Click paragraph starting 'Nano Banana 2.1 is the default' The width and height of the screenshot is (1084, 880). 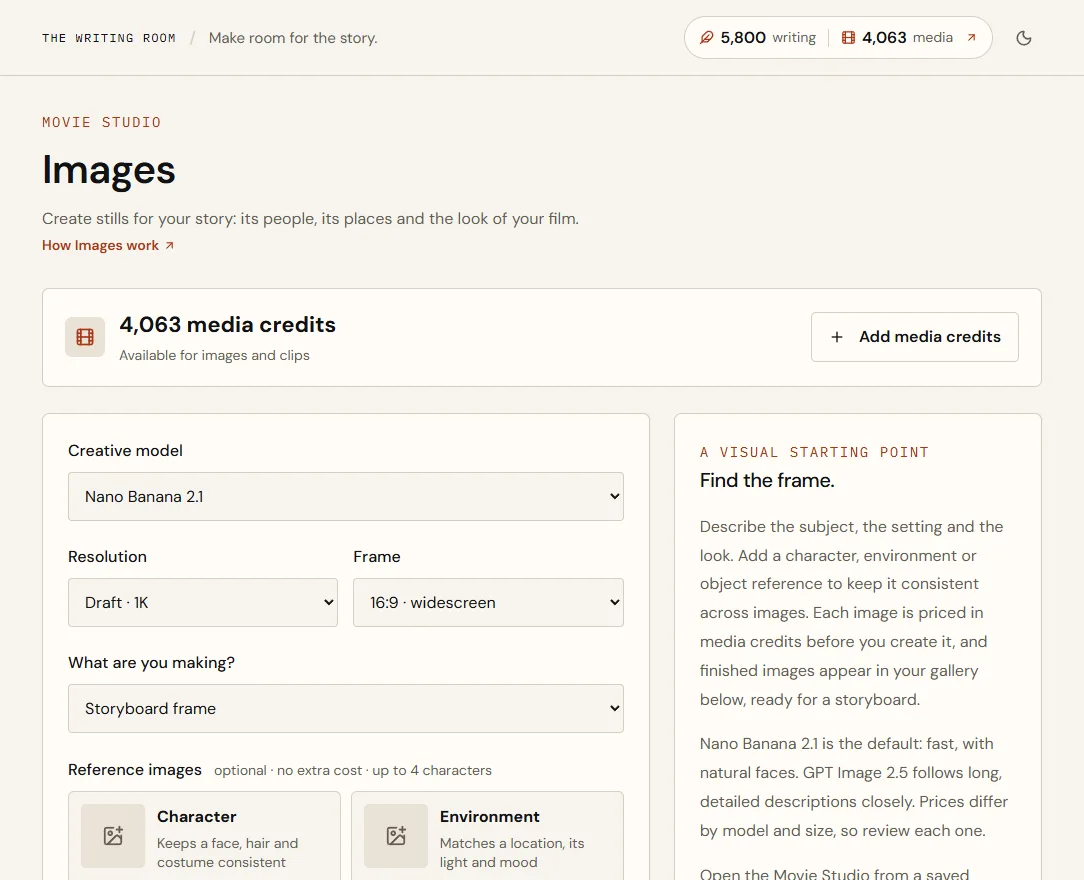(x=854, y=787)
